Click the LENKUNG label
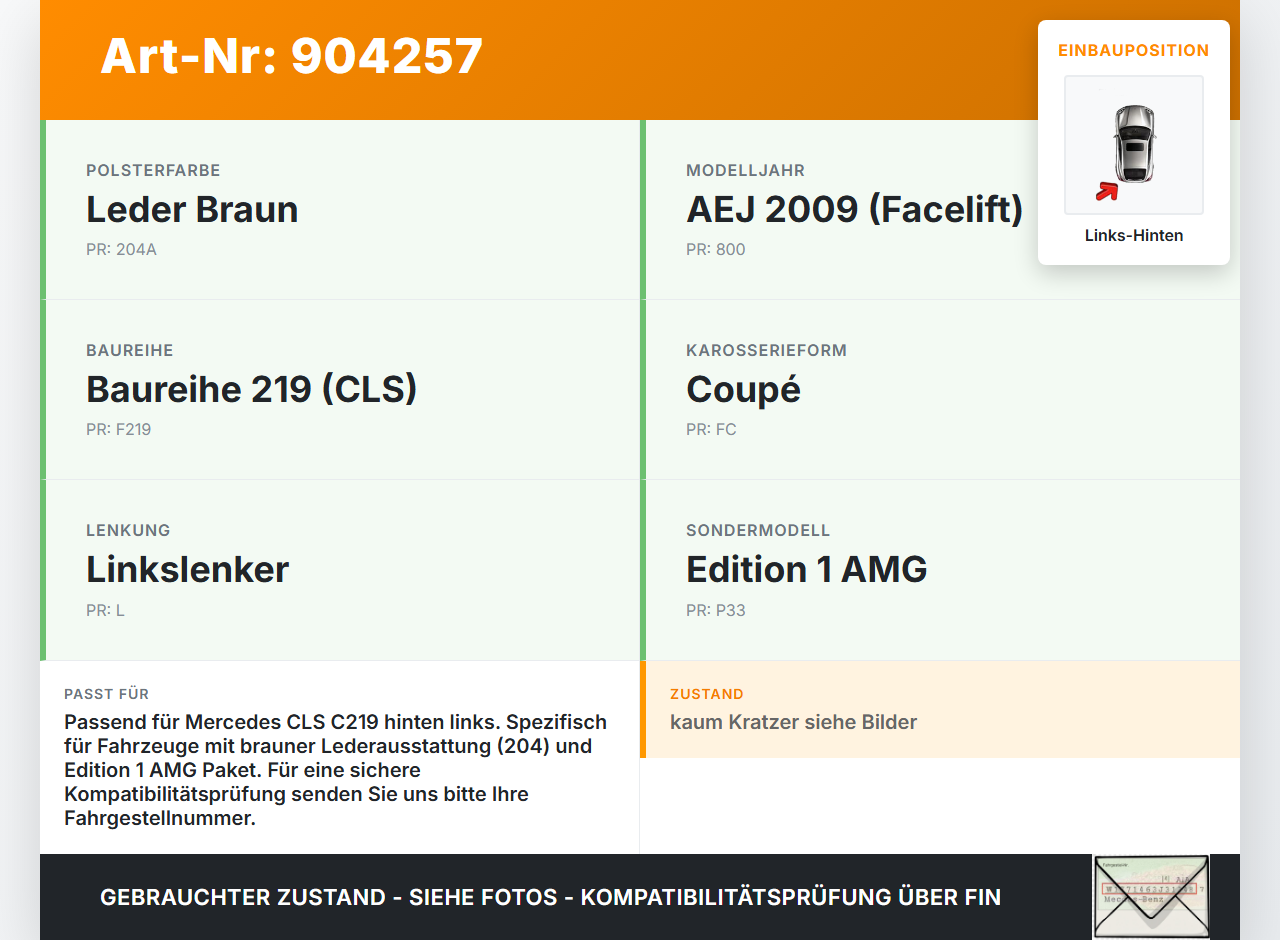 128,531
